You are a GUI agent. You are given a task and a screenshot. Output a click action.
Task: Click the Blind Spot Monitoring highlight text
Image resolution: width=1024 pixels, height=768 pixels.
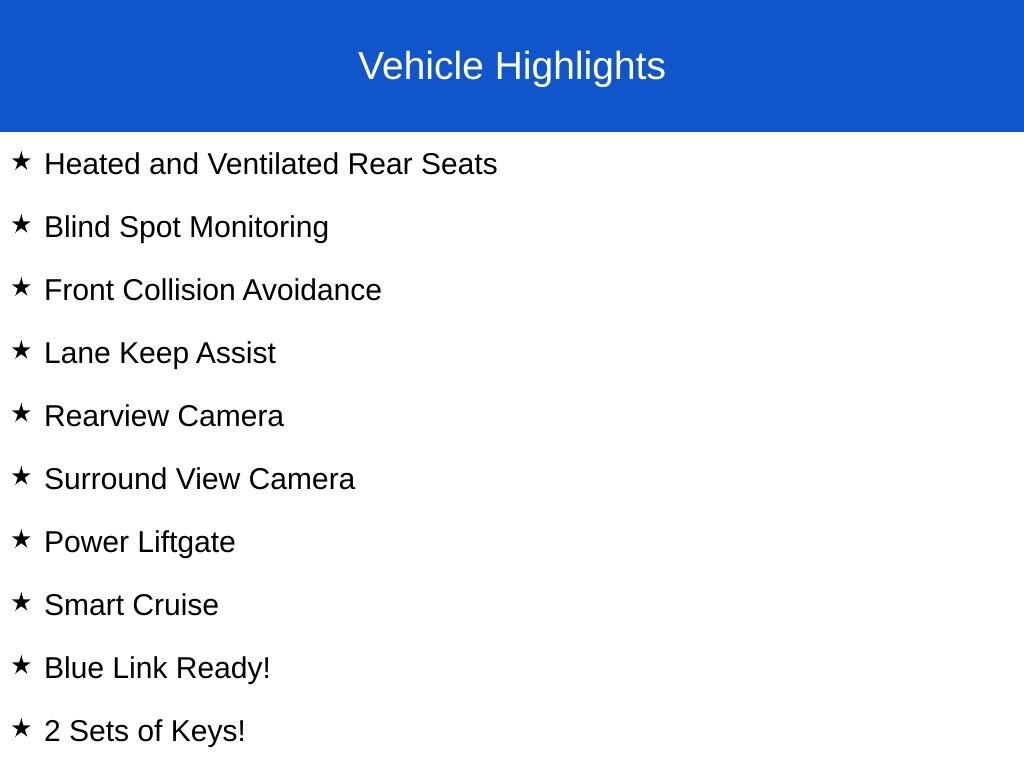[186, 227]
